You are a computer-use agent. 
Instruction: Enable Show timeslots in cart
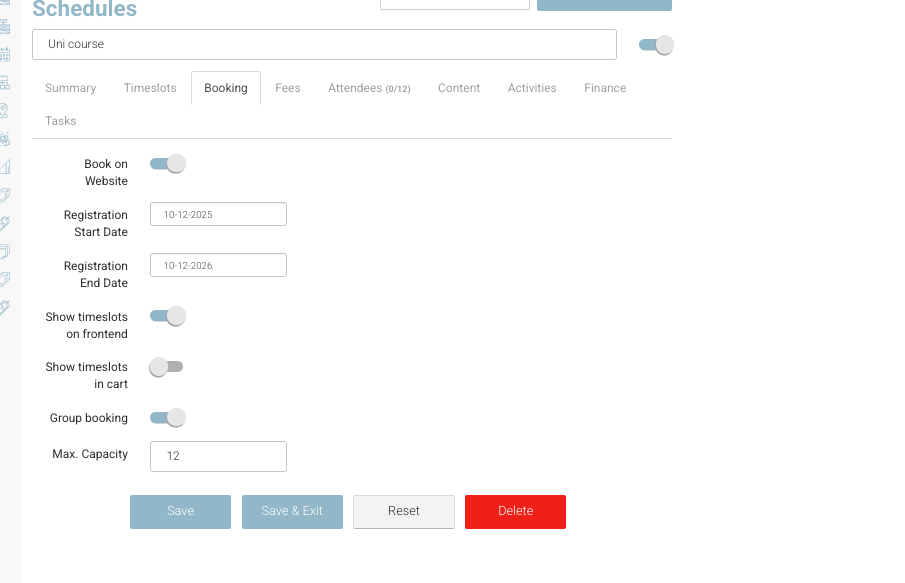pos(166,367)
